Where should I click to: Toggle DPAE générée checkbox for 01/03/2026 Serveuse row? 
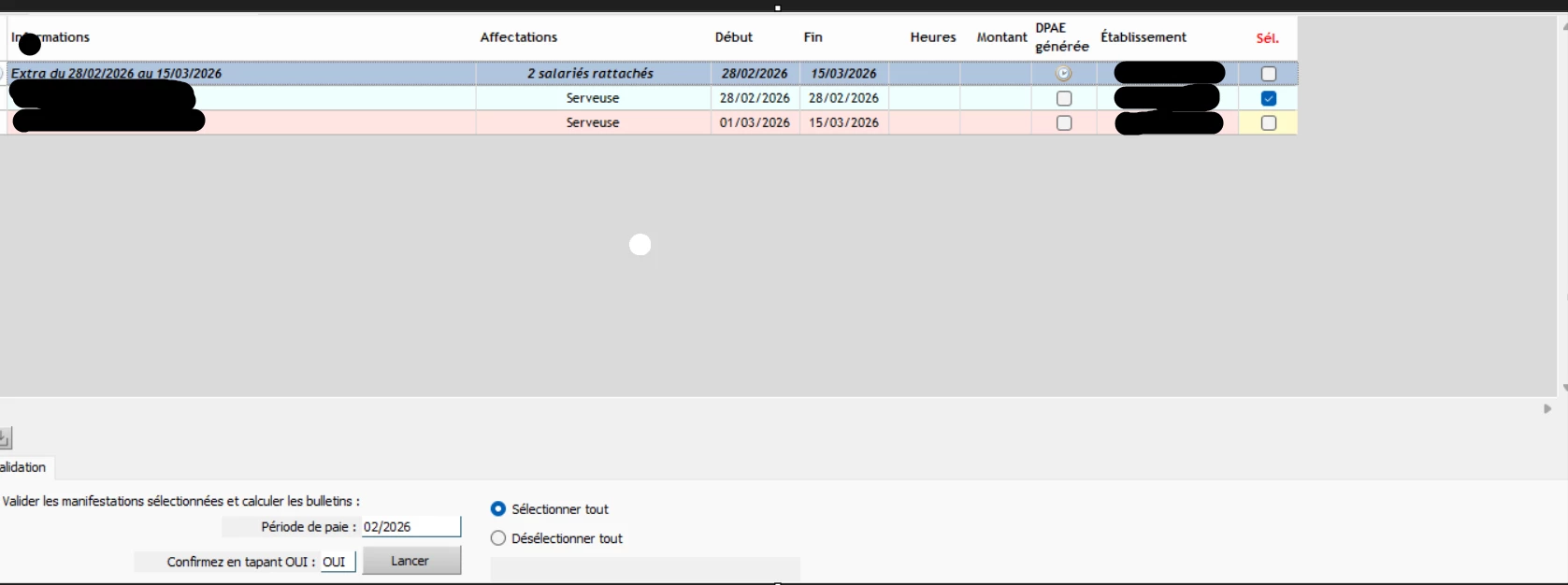pyautogui.click(x=1064, y=122)
